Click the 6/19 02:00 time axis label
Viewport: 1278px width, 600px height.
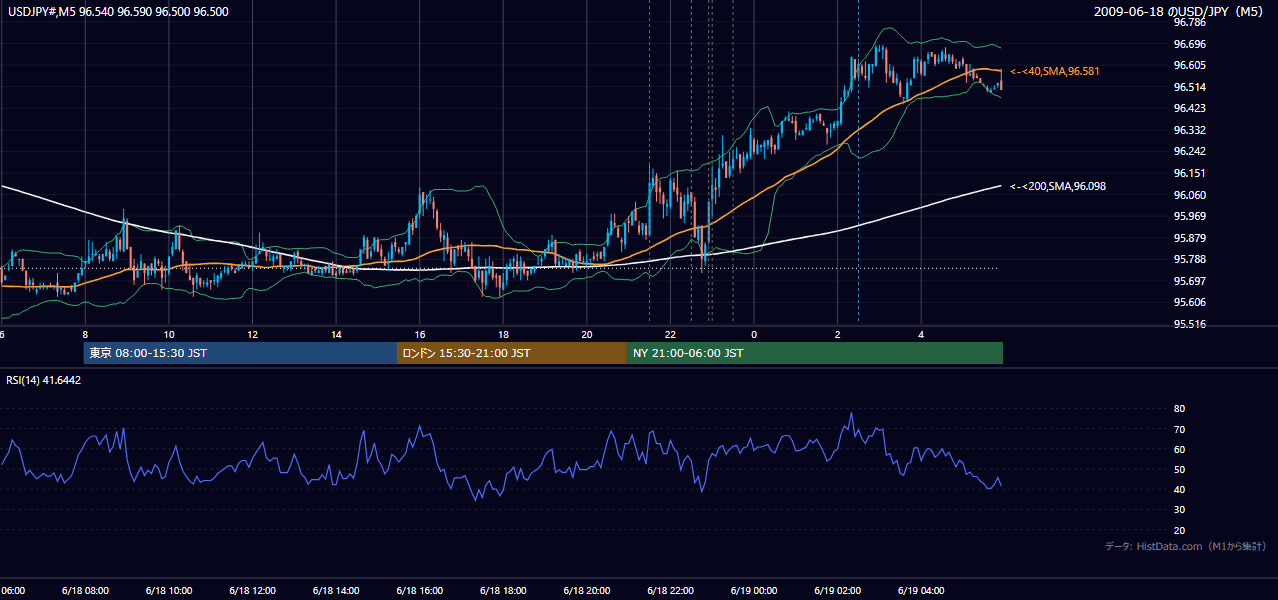(837, 590)
